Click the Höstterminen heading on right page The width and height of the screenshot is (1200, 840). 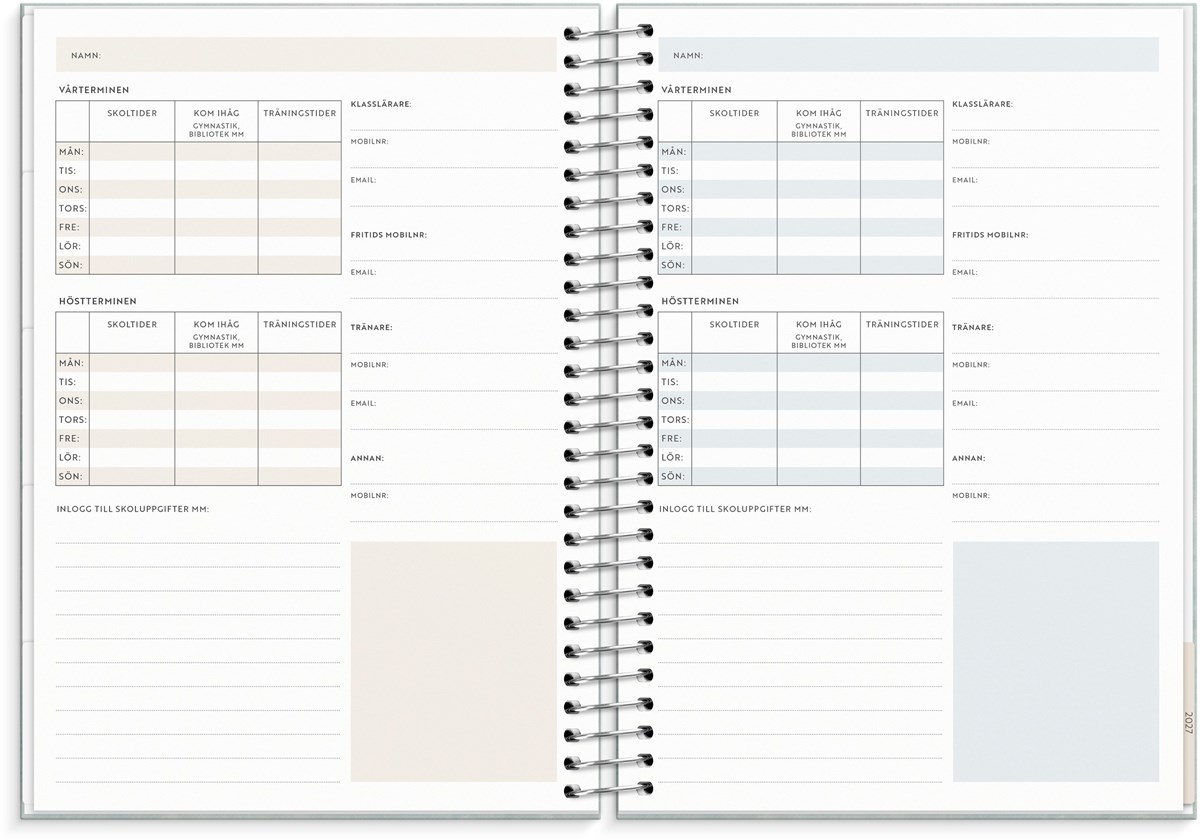point(699,301)
